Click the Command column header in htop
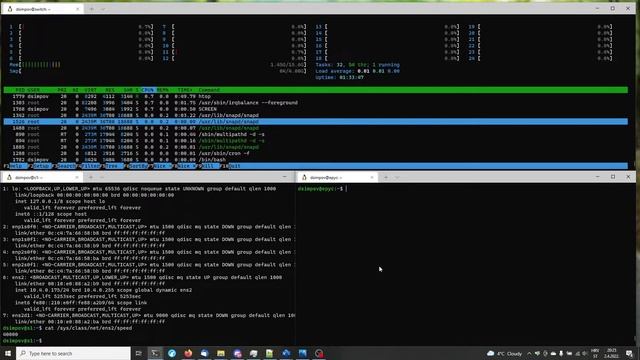640x360 pixels. point(209,90)
